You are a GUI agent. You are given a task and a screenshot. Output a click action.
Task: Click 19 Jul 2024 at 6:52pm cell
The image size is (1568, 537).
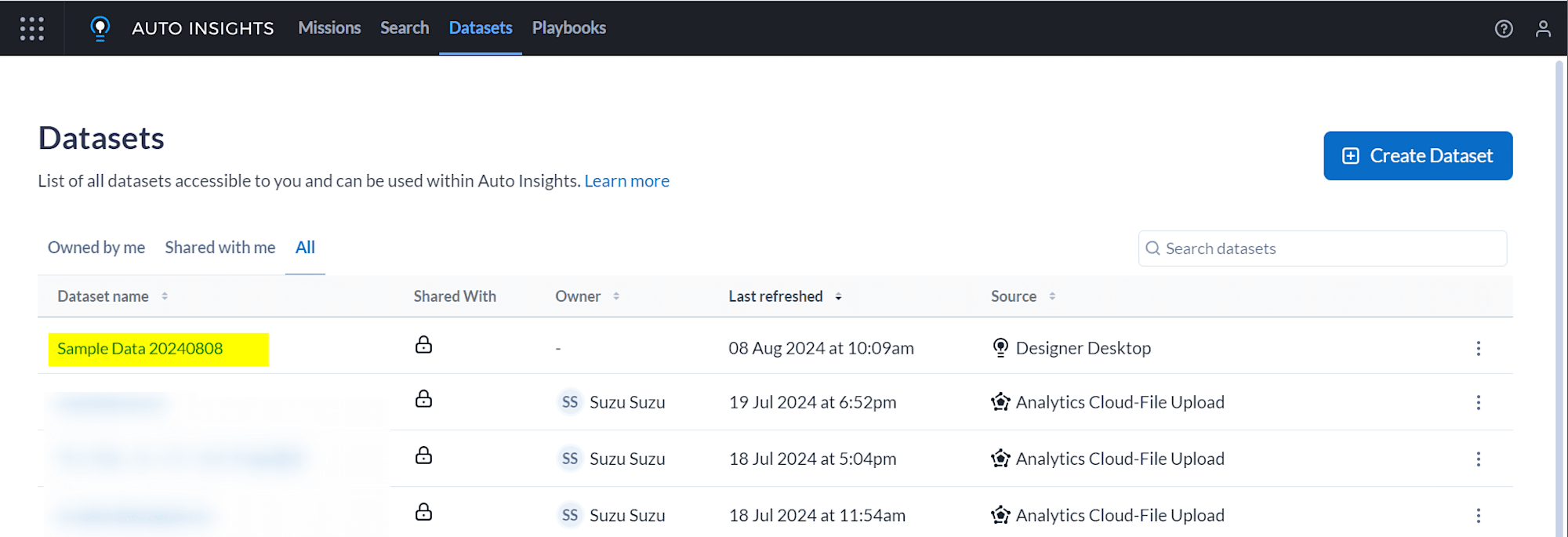click(812, 402)
